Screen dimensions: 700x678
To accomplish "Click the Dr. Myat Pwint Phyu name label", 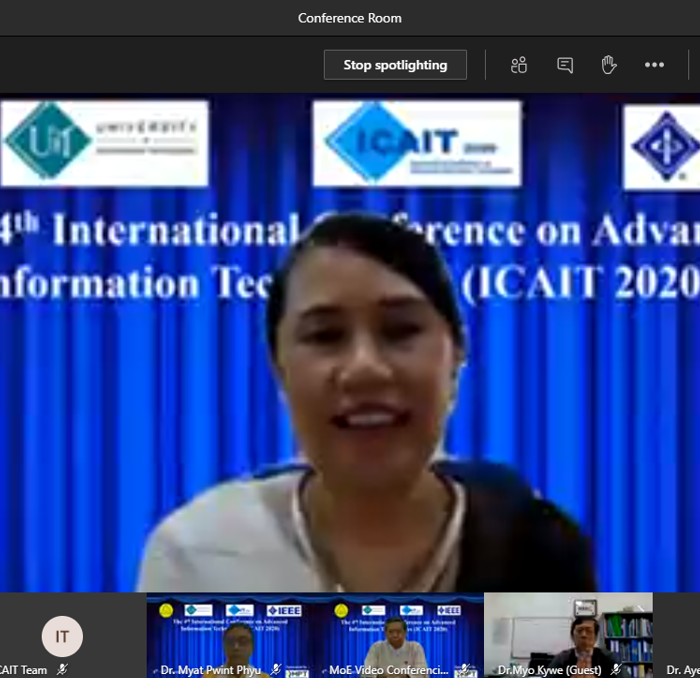I will tap(209, 670).
